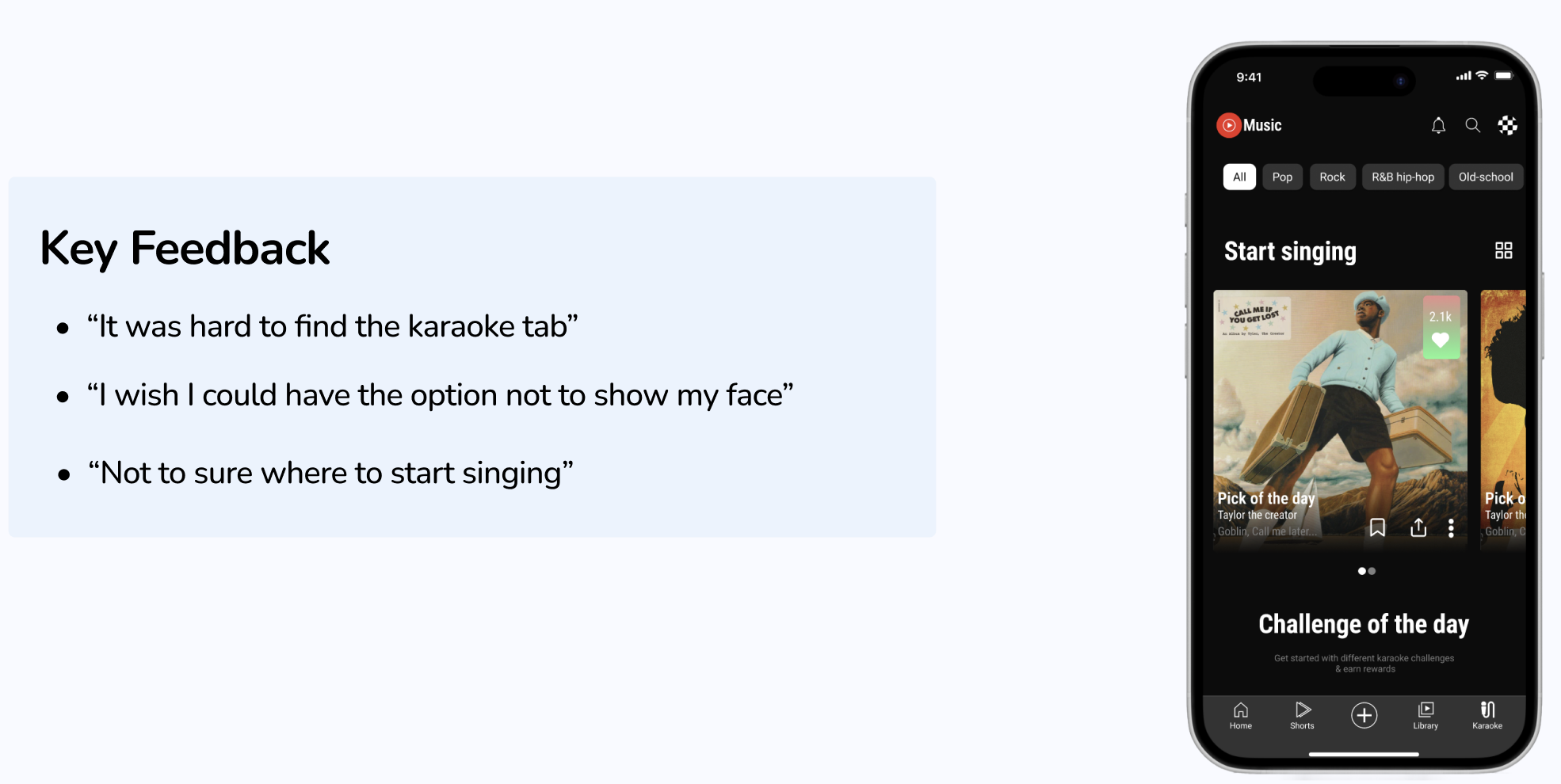This screenshot has width=1561, height=784.
Task: Jump to second carousel page dot
Action: point(1372,571)
